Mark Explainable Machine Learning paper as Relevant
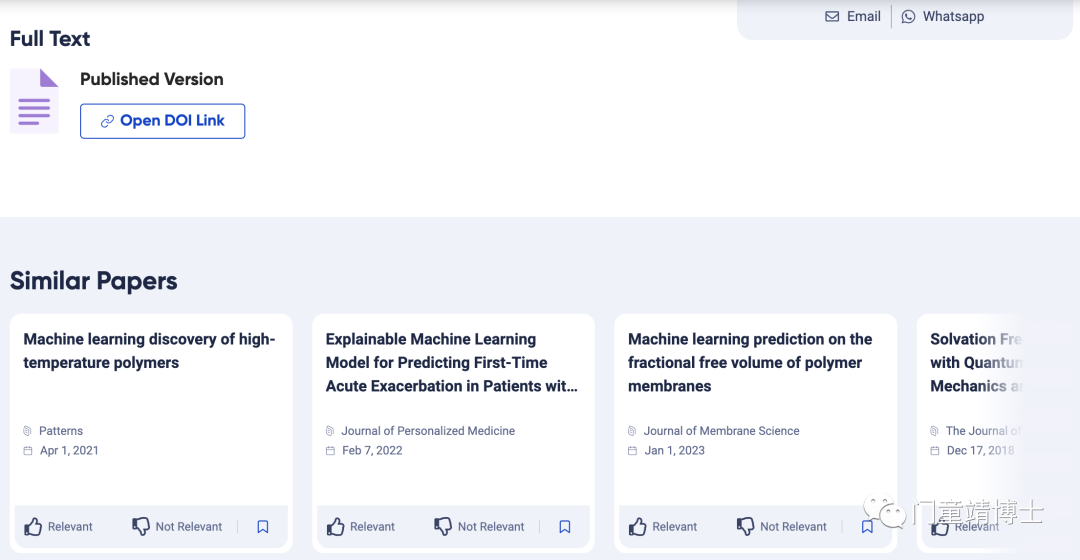The width and height of the screenshot is (1080, 560). [x=361, y=527]
